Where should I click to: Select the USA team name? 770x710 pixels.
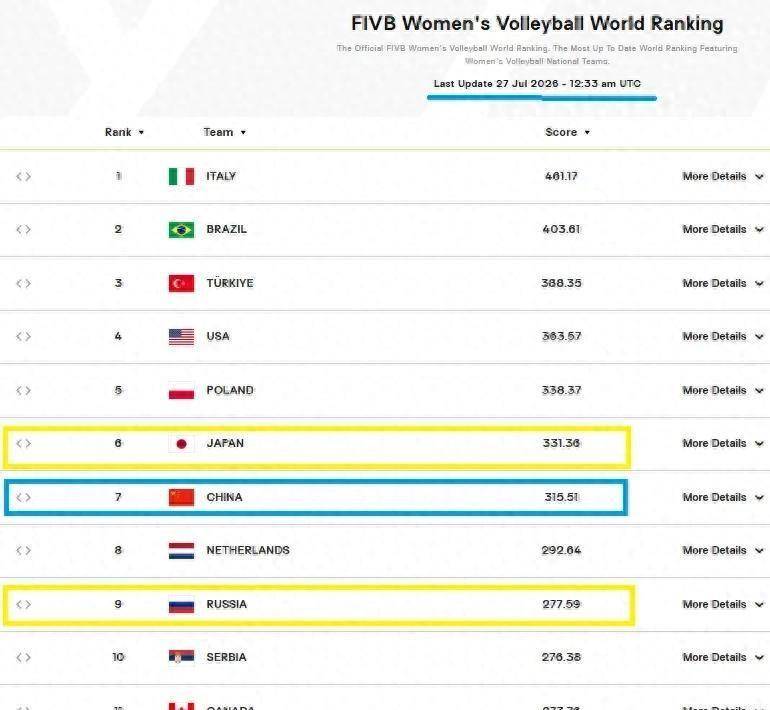[218, 336]
